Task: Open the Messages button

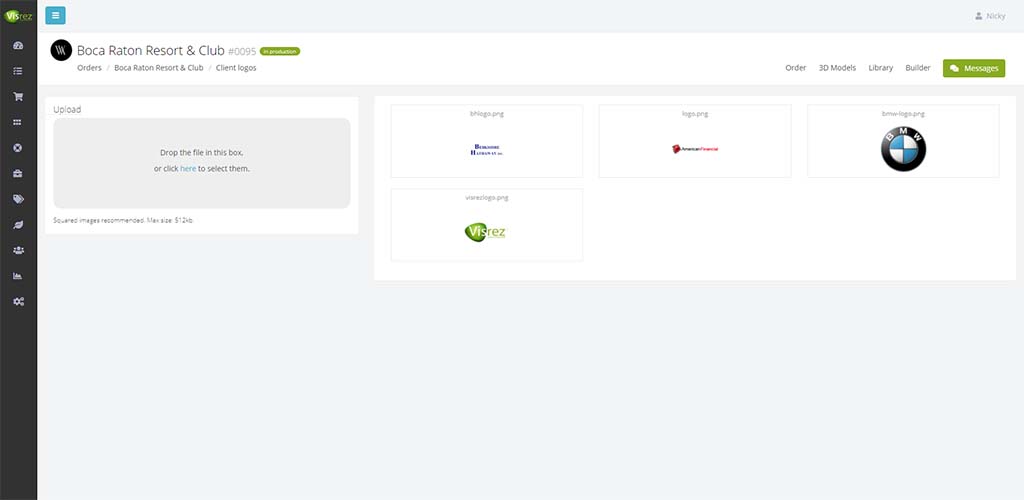Action: [x=974, y=68]
